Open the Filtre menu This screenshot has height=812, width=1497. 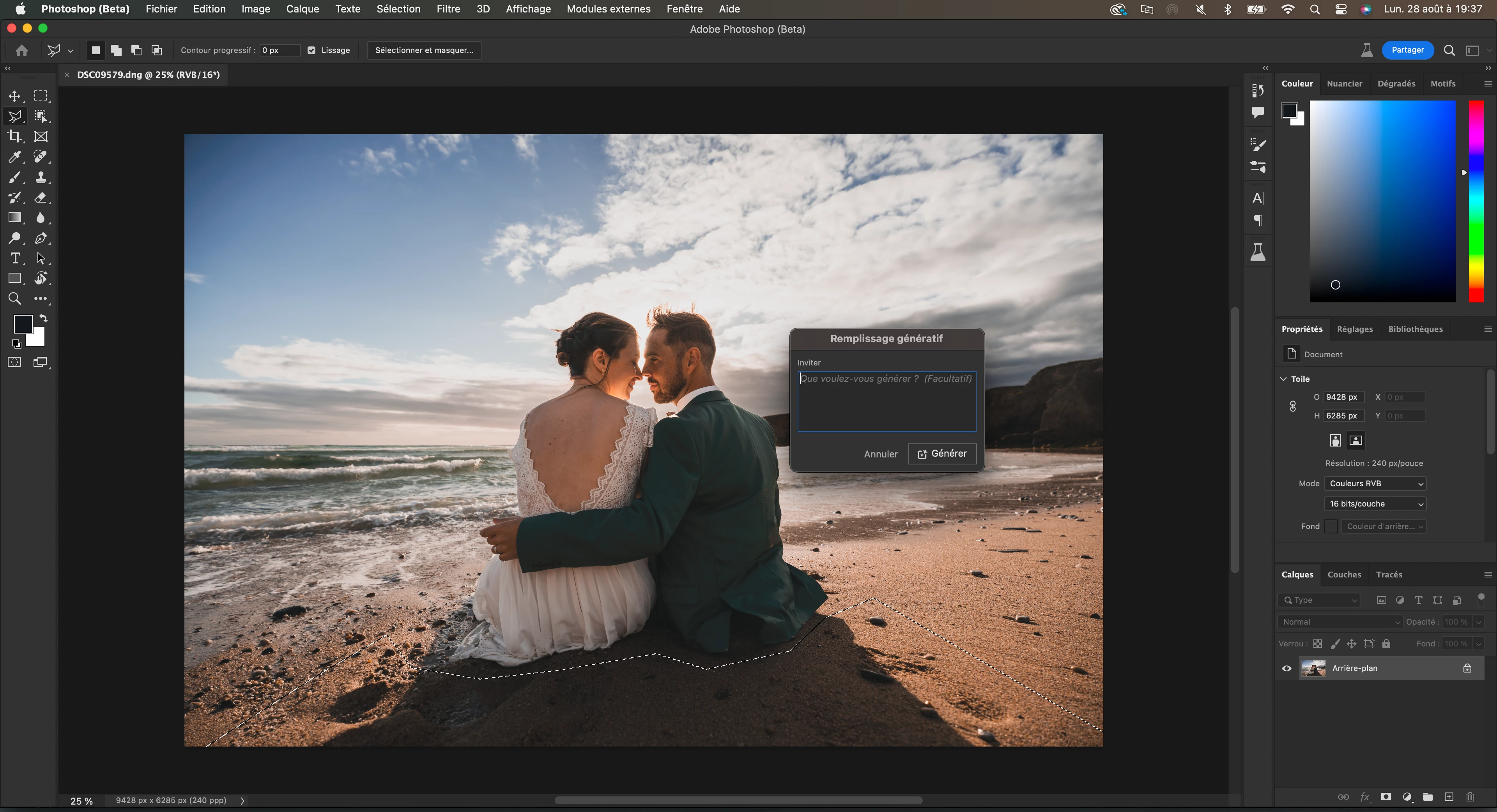448,9
